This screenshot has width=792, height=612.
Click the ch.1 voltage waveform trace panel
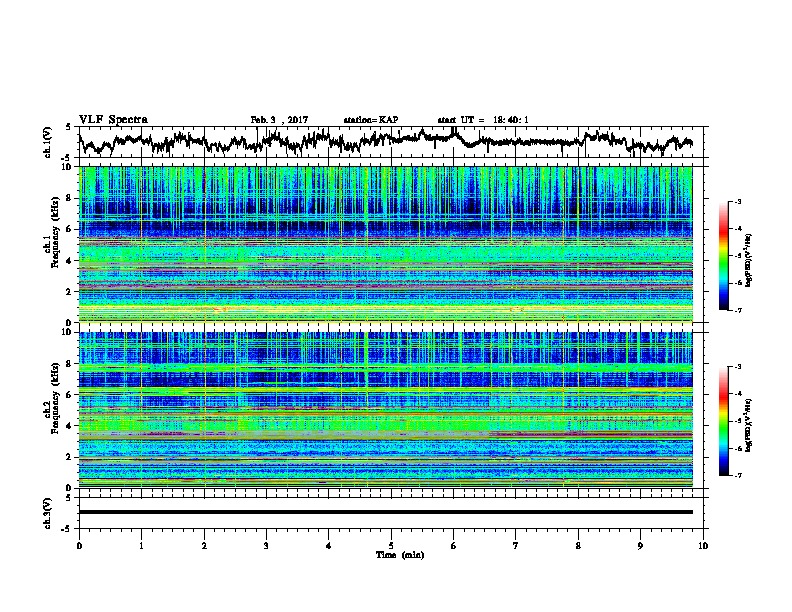tap(391, 142)
